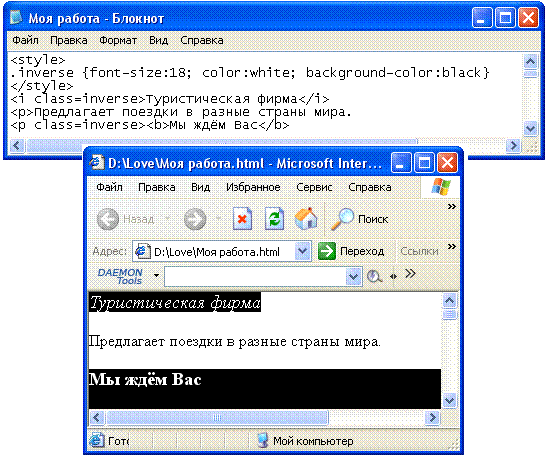The height and width of the screenshot is (461, 551).
Task: Click Блокнот vertical scrollbar up arrow
Action: (530, 61)
